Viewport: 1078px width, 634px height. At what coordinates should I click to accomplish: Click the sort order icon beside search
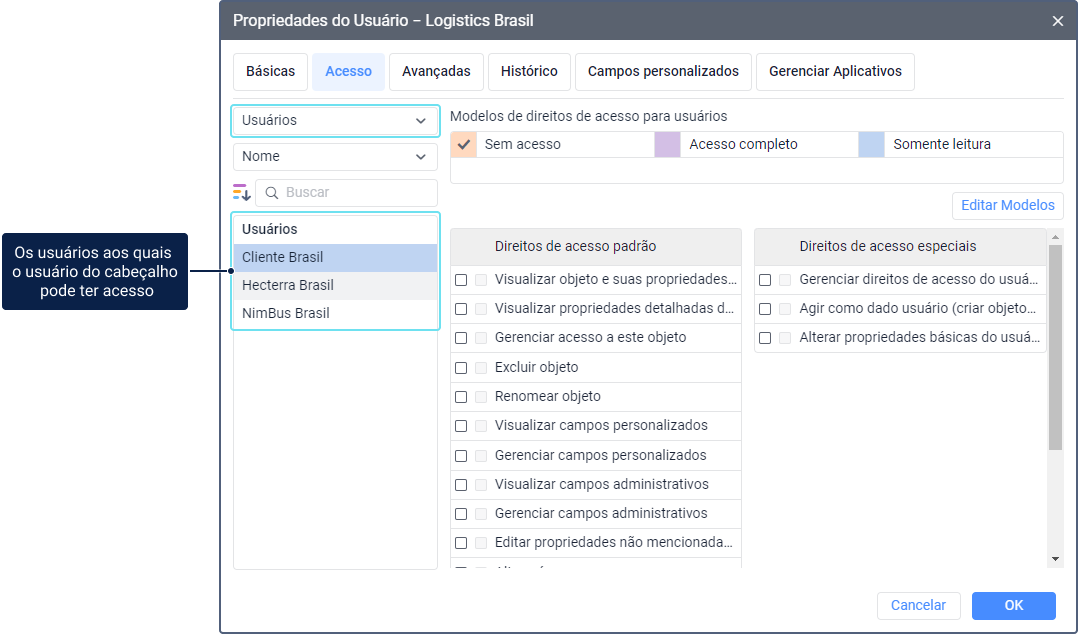(241, 193)
